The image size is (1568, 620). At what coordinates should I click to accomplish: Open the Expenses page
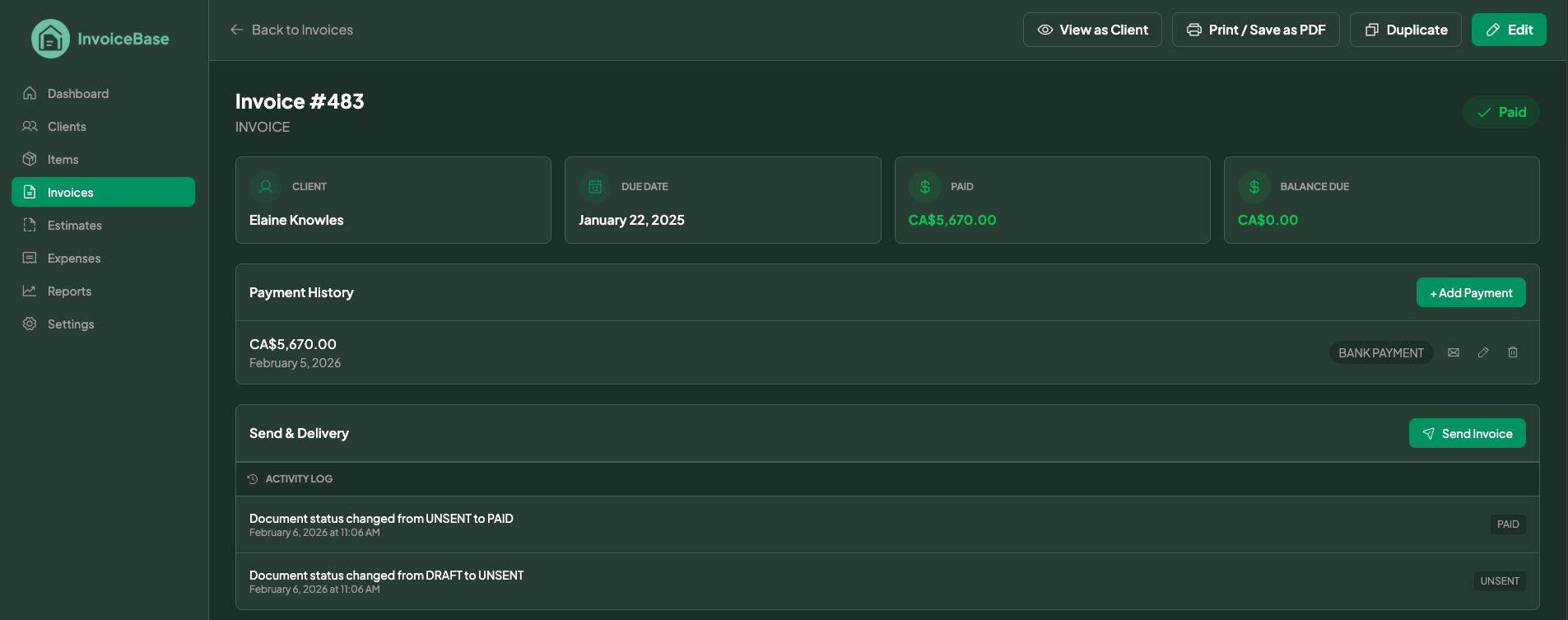pyautogui.click(x=73, y=259)
